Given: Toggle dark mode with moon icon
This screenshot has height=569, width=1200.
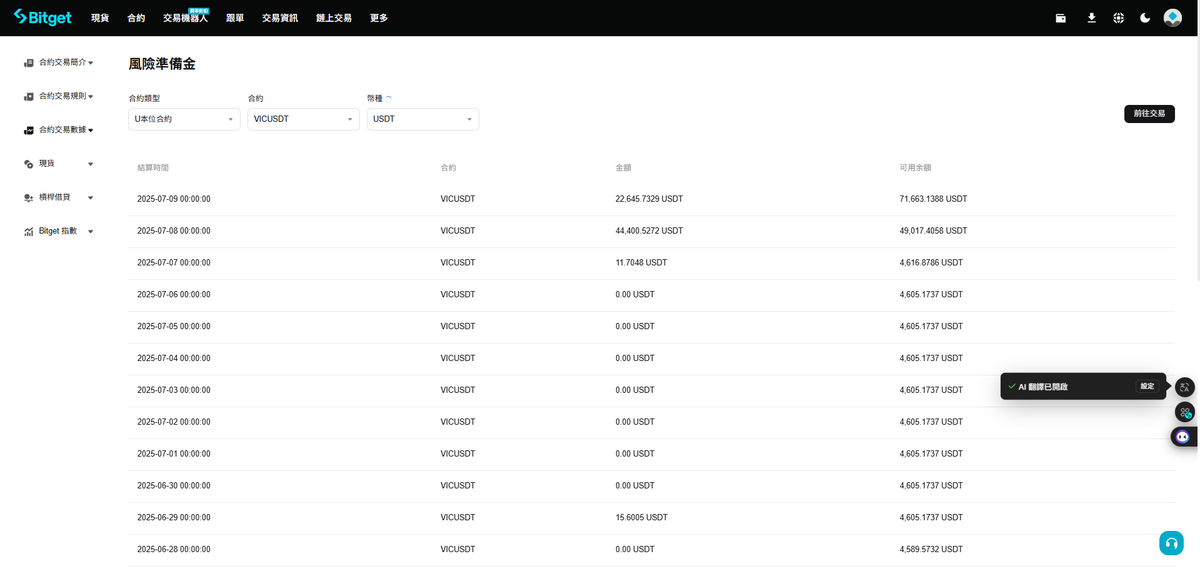Looking at the screenshot, I should (x=1145, y=18).
